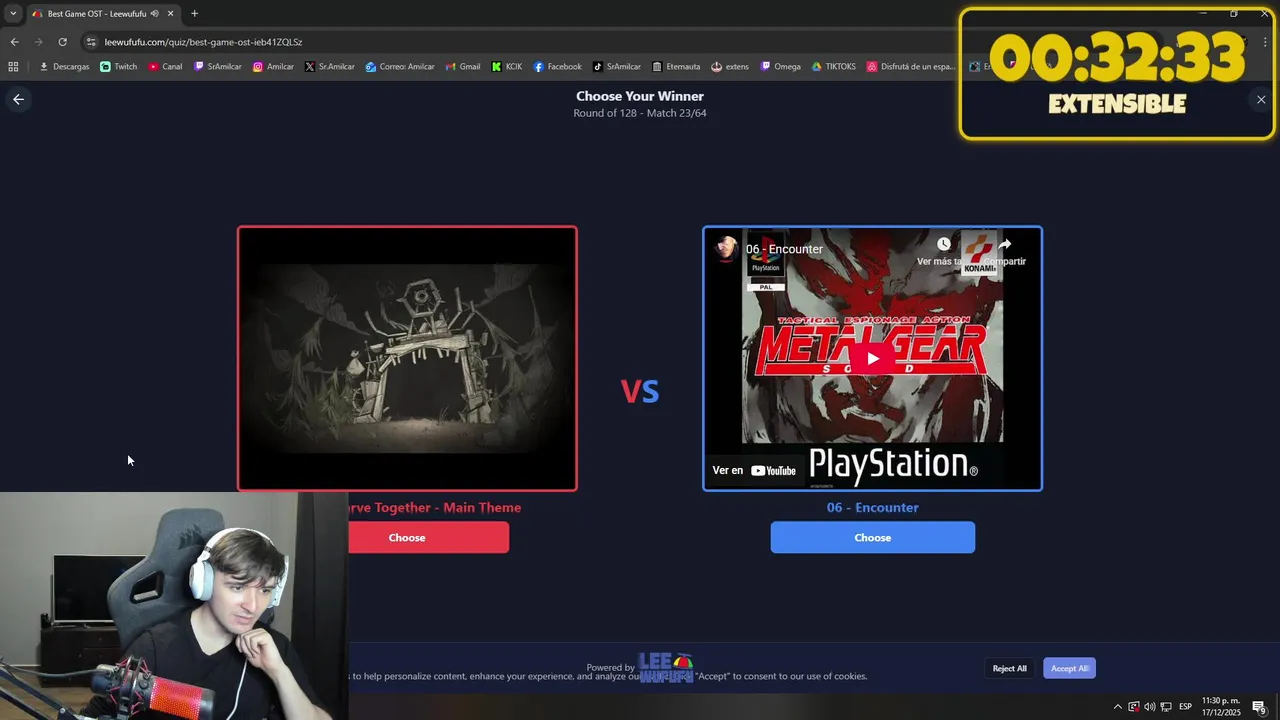Reload the page with the refresh icon
This screenshot has width=1280, height=720.
62,42
